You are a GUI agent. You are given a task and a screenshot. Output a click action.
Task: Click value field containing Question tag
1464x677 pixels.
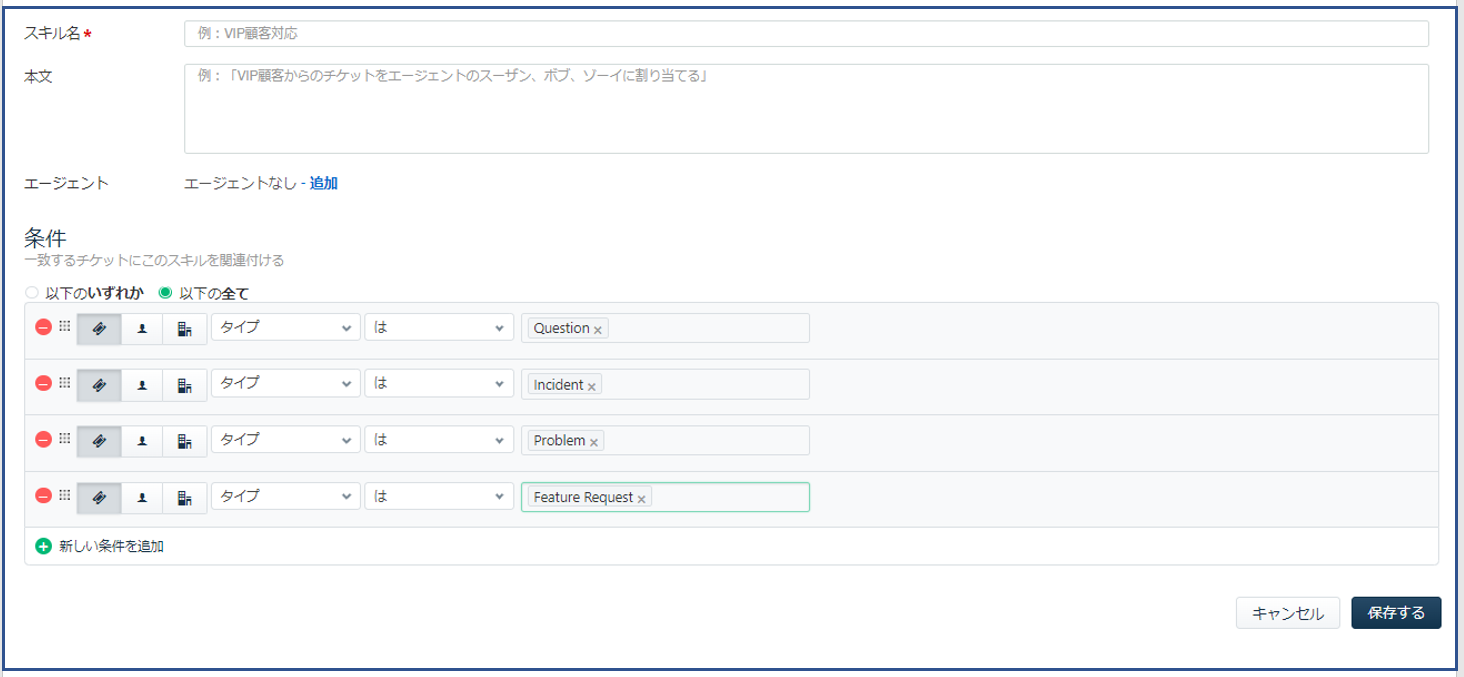[x=665, y=328]
